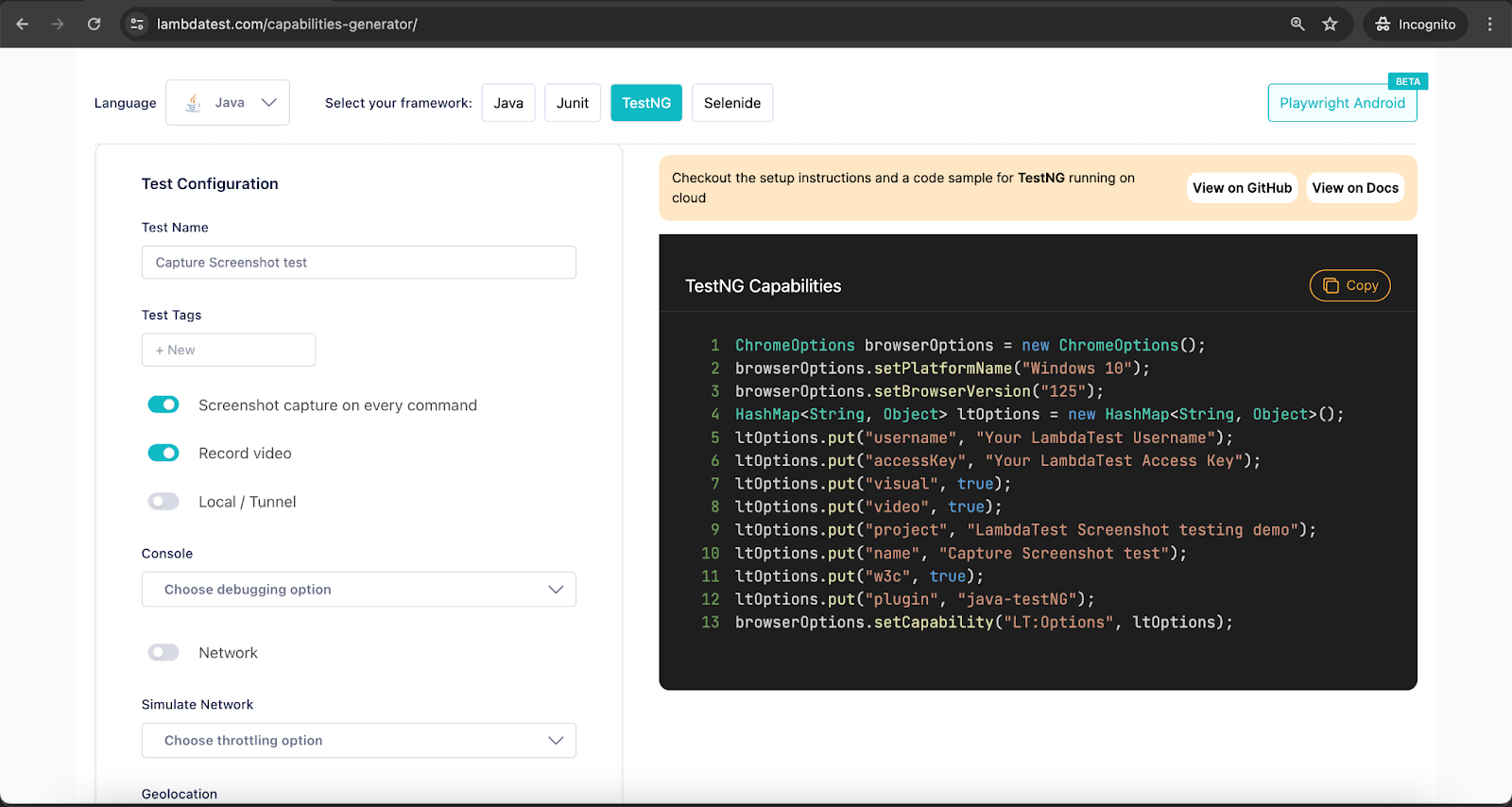
Task: Bookmark this page with the star icon
Action: (x=1330, y=24)
